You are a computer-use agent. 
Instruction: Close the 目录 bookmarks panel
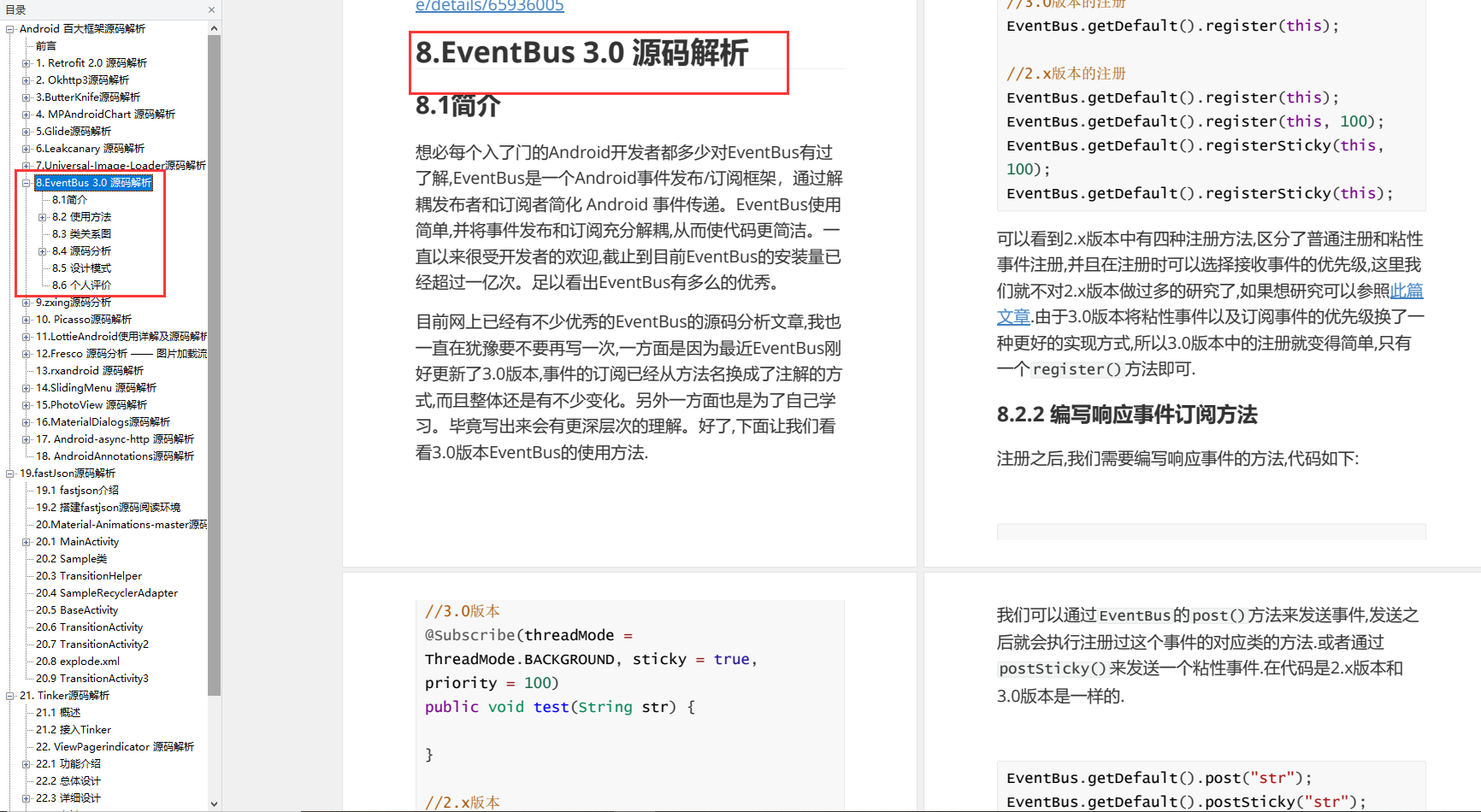tap(211, 10)
